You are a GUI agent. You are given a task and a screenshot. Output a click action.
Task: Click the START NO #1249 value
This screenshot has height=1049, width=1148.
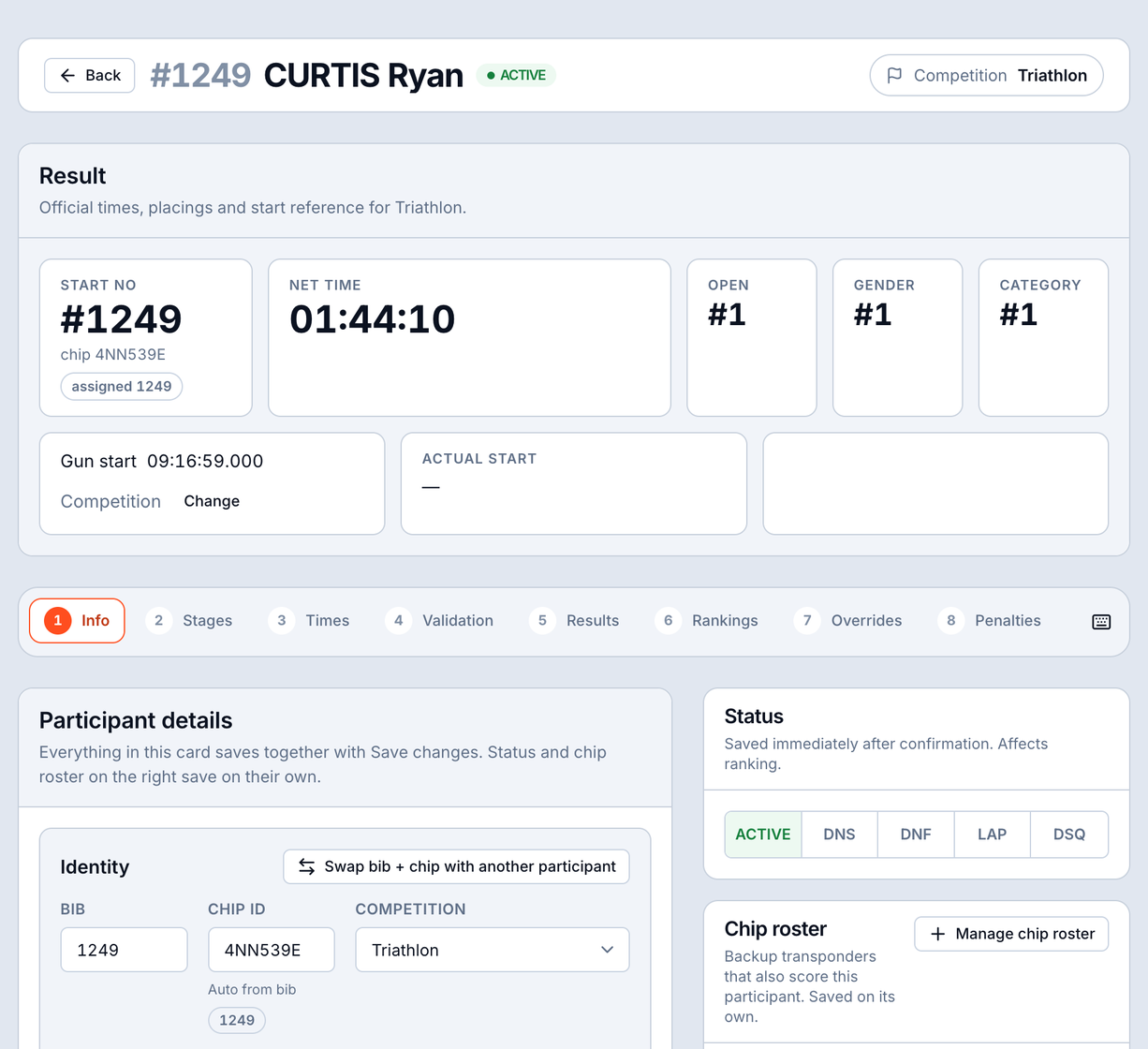(x=122, y=319)
